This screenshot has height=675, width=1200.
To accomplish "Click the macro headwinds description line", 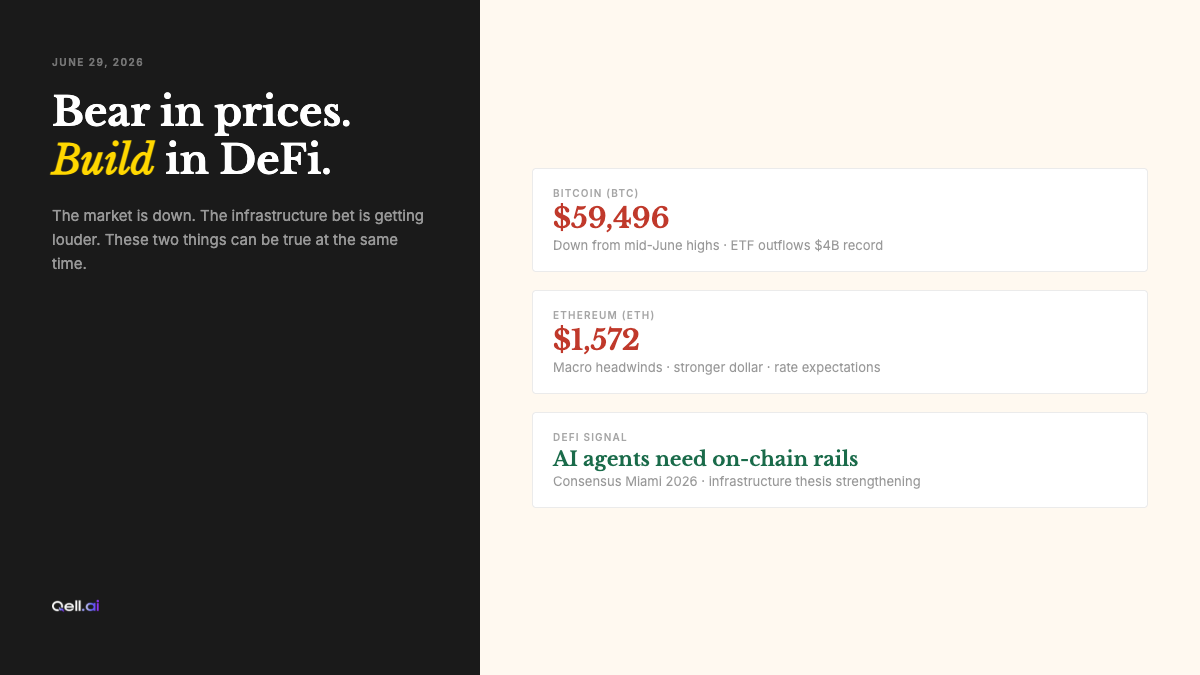I will [x=717, y=367].
